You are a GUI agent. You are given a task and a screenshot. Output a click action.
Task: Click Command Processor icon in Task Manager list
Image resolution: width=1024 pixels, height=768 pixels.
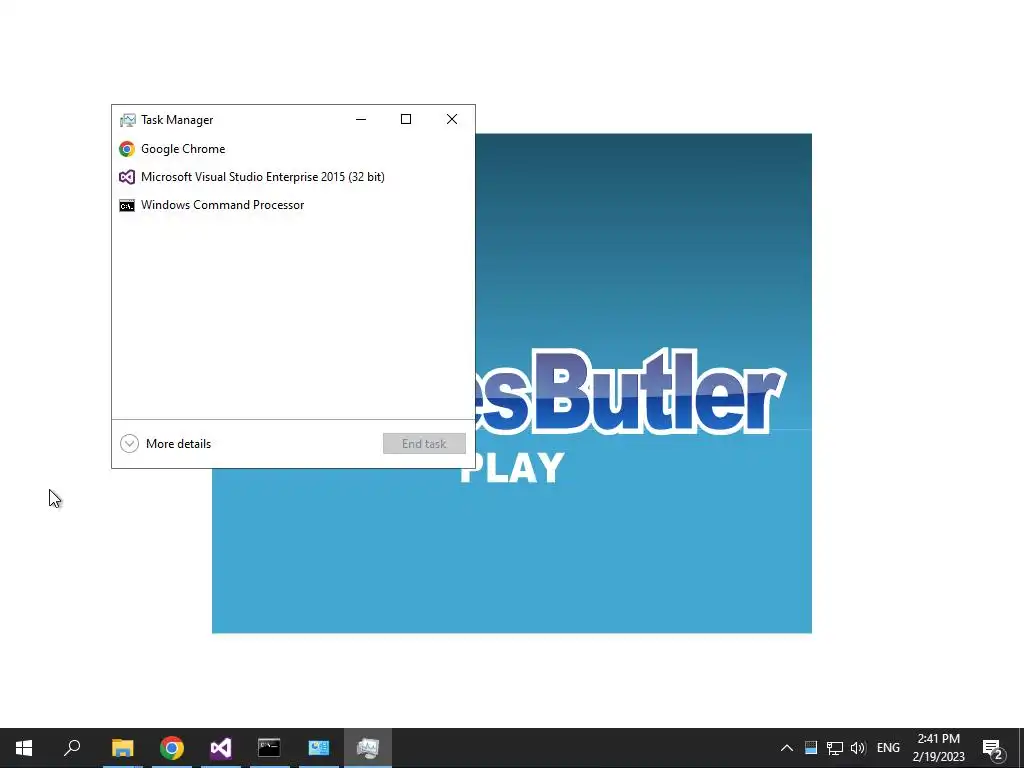[x=127, y=206]
